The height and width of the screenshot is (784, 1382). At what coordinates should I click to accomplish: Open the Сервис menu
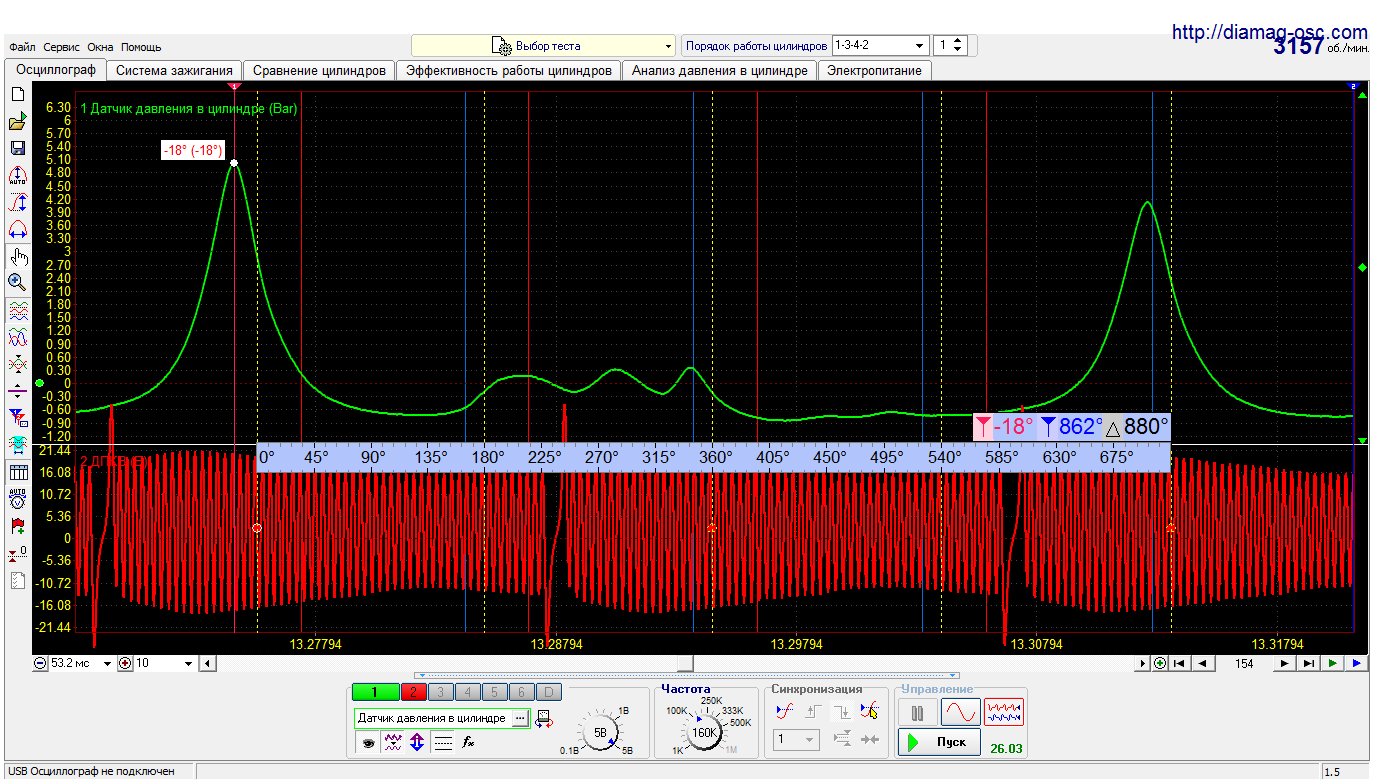62,47
